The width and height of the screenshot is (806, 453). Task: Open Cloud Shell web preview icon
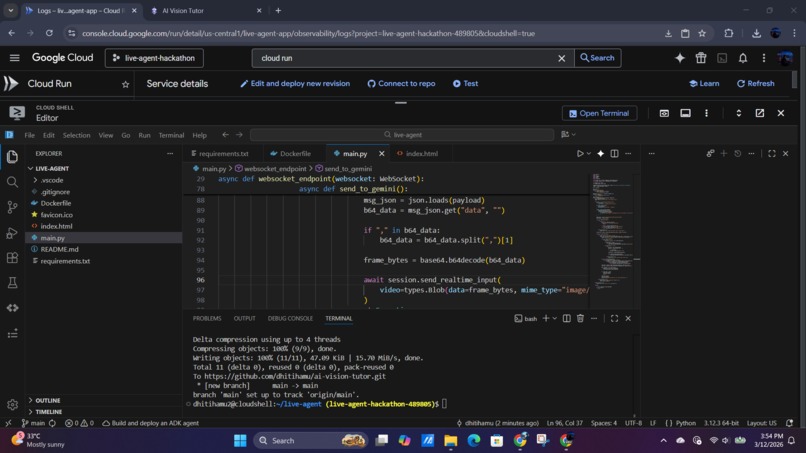click(x=664, y=113)
